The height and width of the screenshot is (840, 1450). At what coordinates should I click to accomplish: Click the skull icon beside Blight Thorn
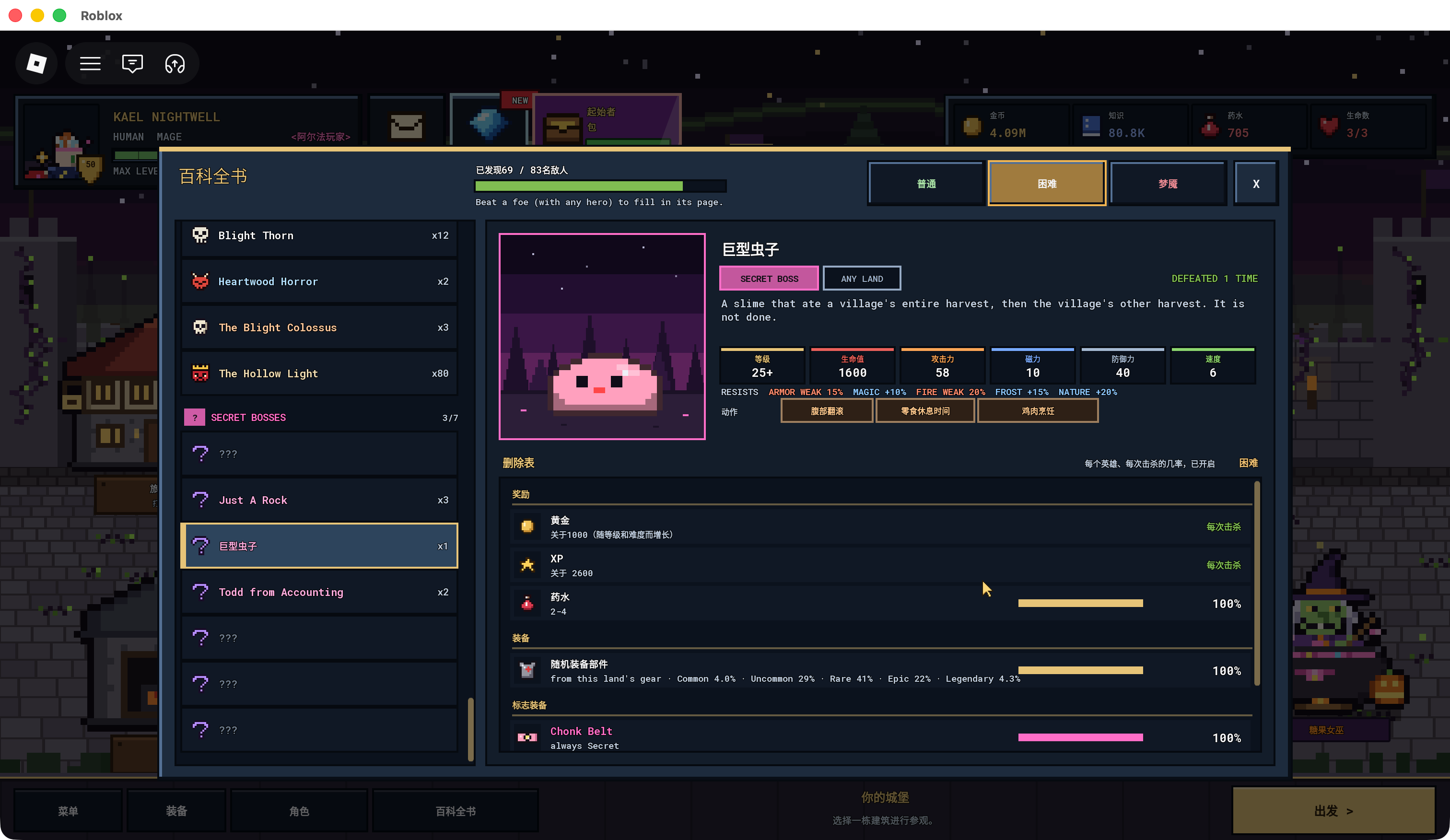point(199,235)
